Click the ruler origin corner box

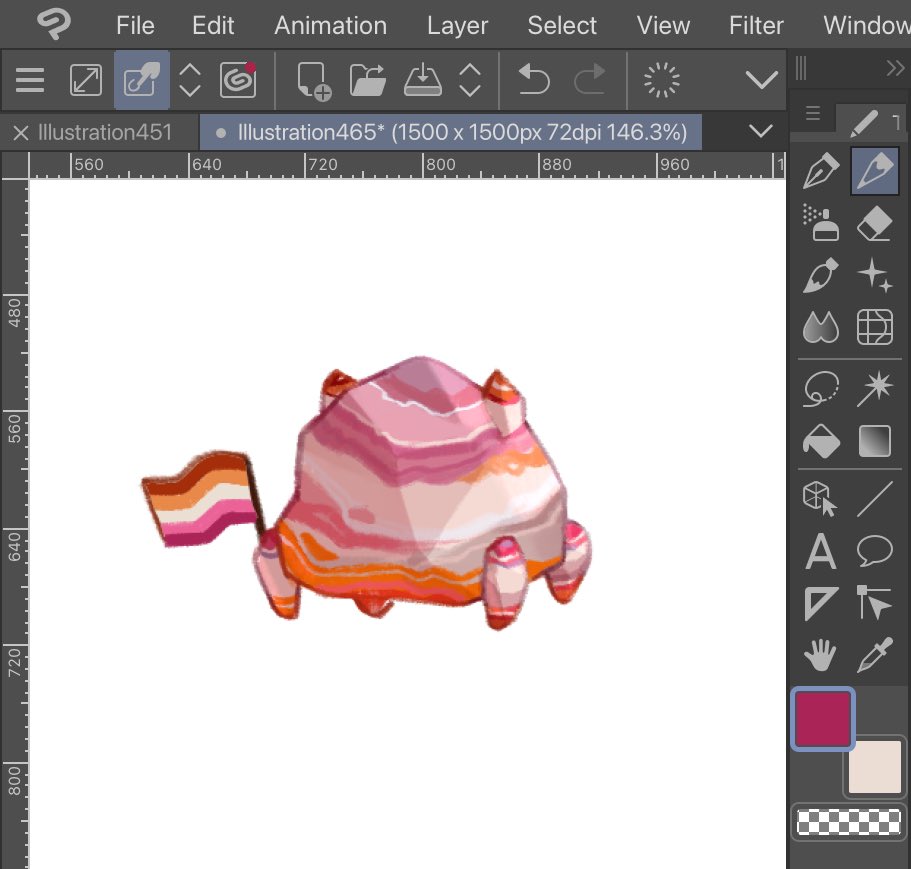(15, 166)
